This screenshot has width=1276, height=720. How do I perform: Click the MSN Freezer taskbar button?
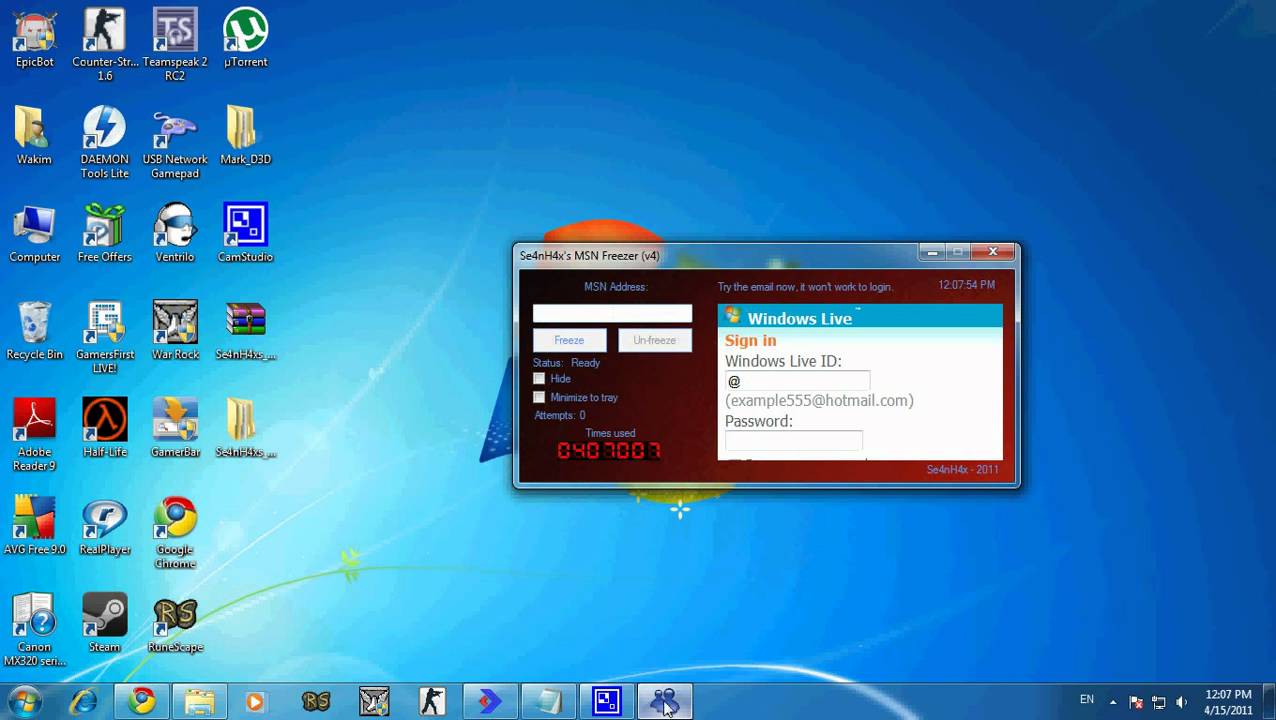click(x=665, y=701)
